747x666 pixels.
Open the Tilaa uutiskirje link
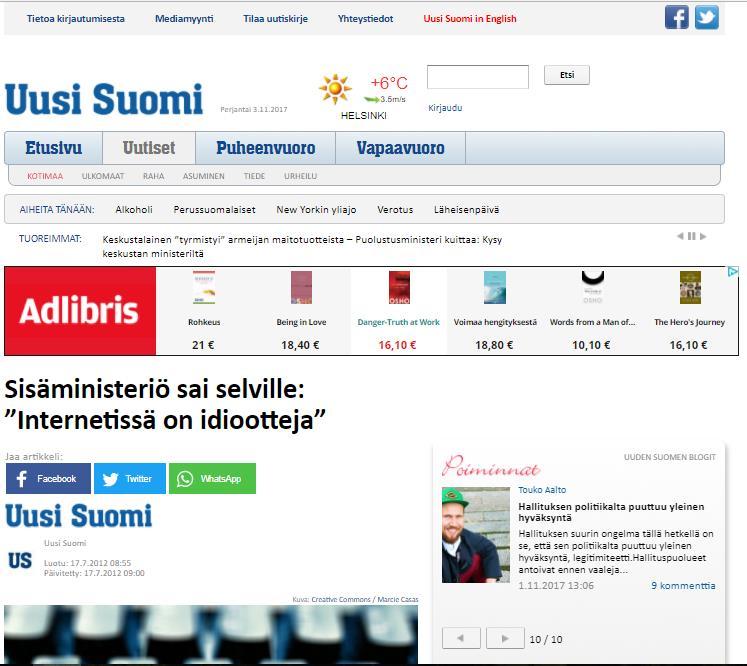tap(275, 19)
